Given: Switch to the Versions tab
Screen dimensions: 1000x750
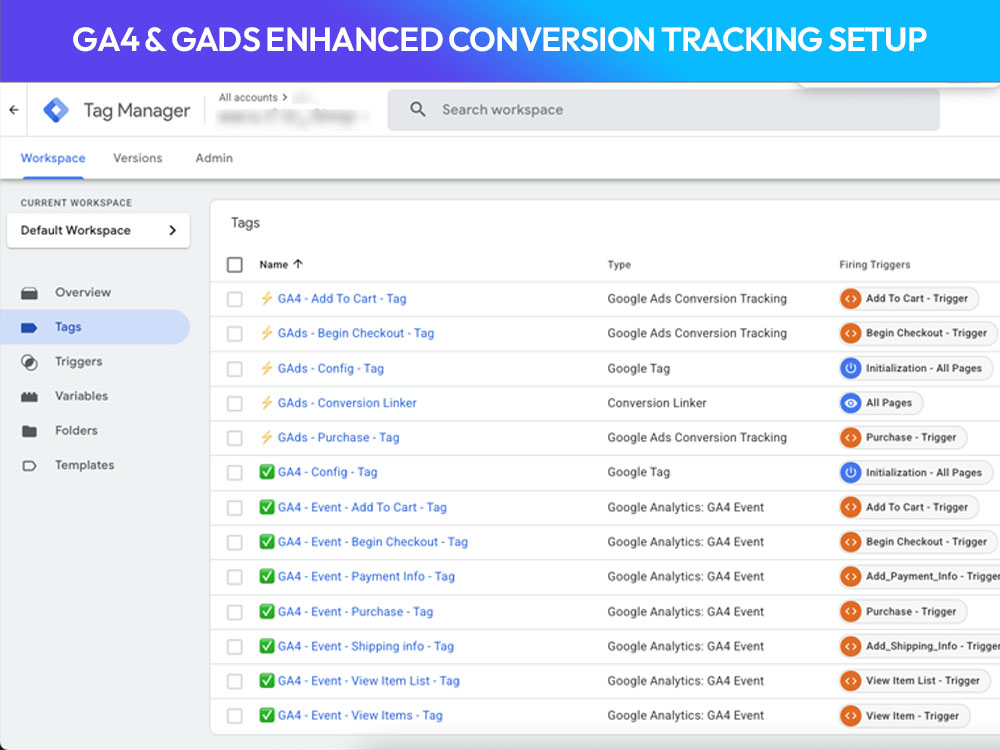Looking at the screenshot, I should click(138, 158).
